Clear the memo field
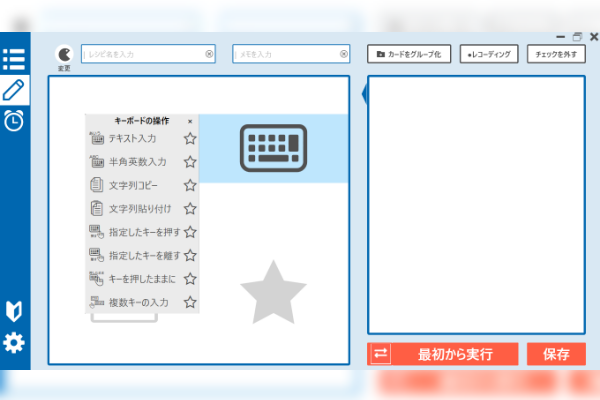This screenshot has width=600, height=400. [344, 54]
